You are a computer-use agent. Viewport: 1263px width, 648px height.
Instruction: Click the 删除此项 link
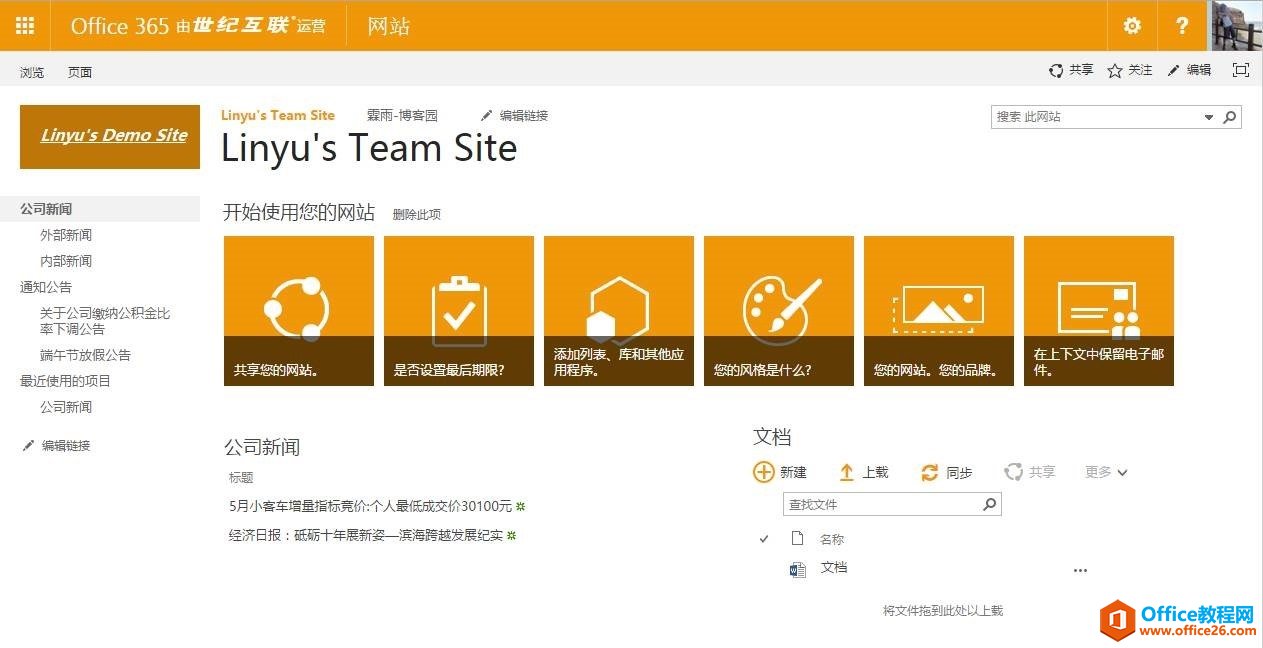416,214
